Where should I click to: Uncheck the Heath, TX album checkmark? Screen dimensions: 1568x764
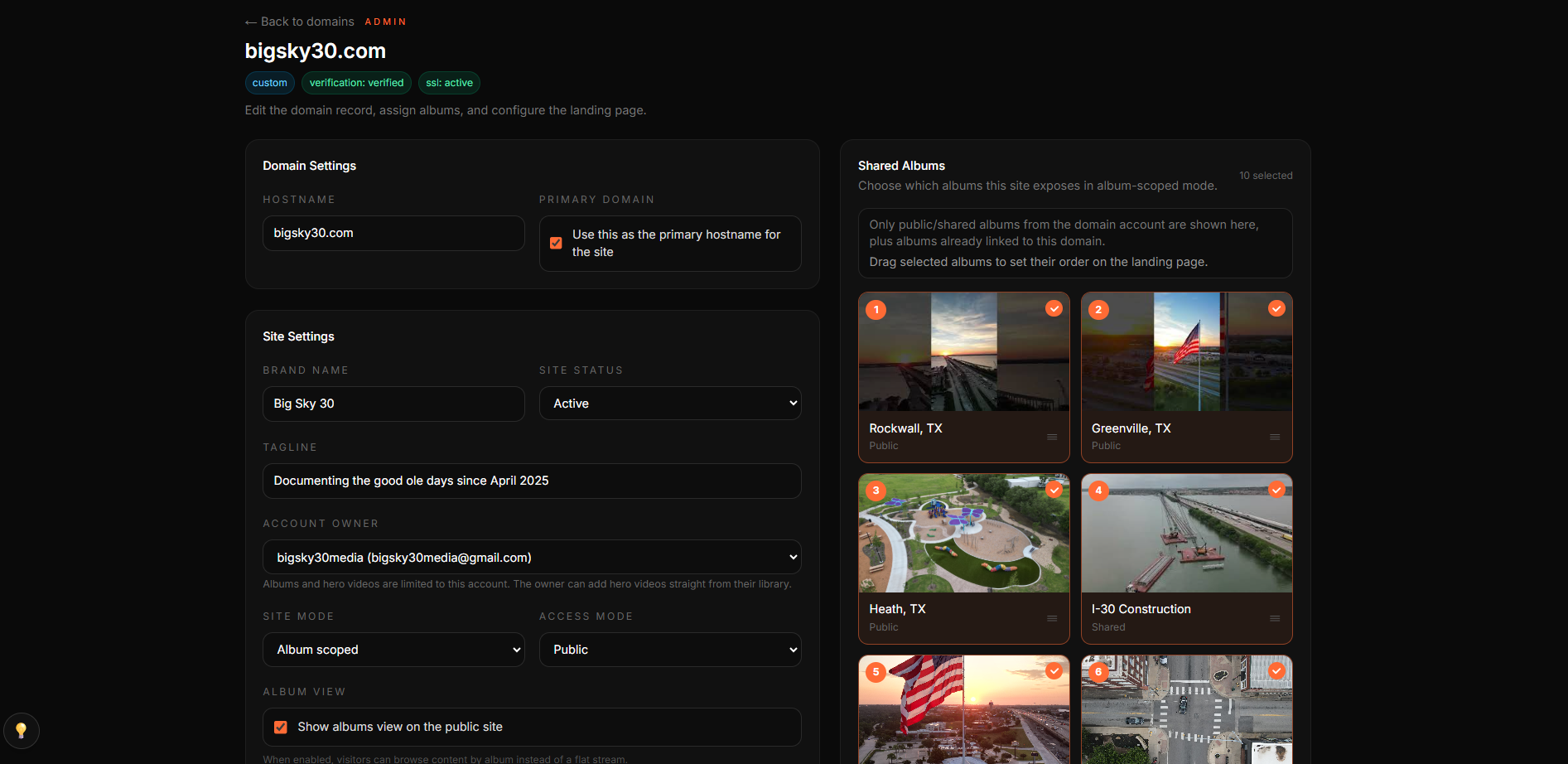(x=1054, y=490)
